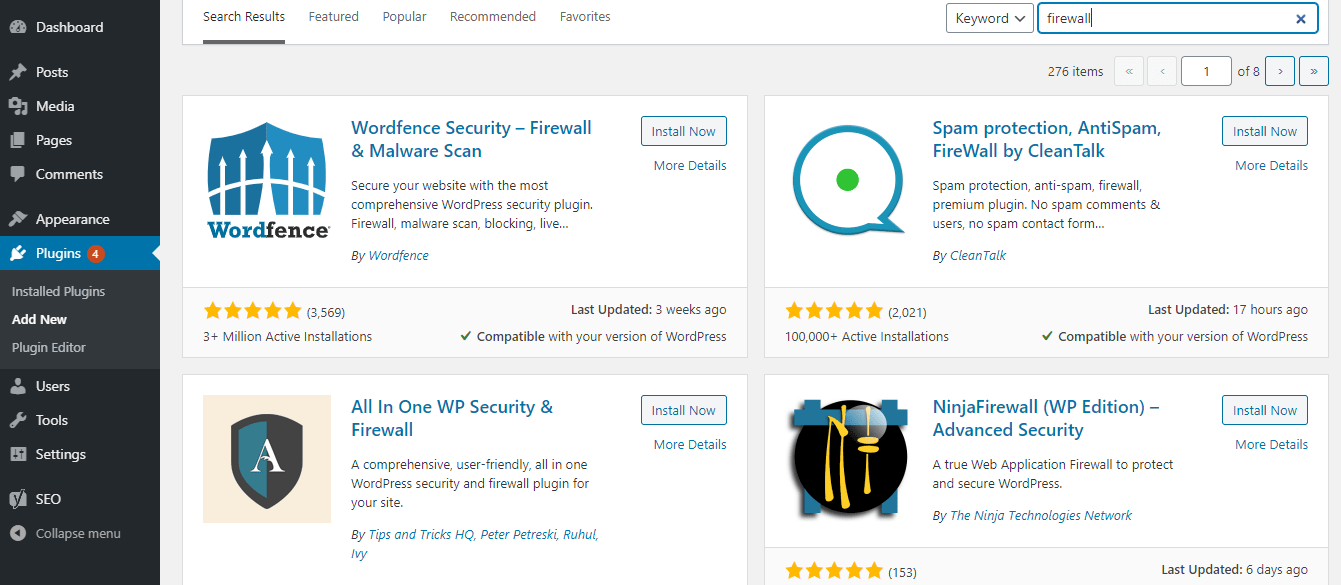1341x585 pixels.
Task: Click The Ninja Technologies Network author link
Action: pyautogui.click(x=1041, y=515)
